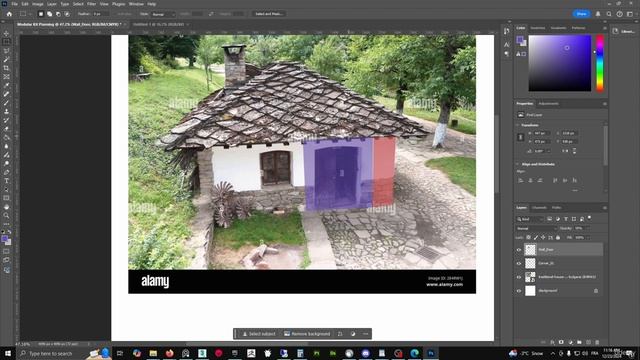
Task: Click inside the color picker field
Action: tap(560, 63)
